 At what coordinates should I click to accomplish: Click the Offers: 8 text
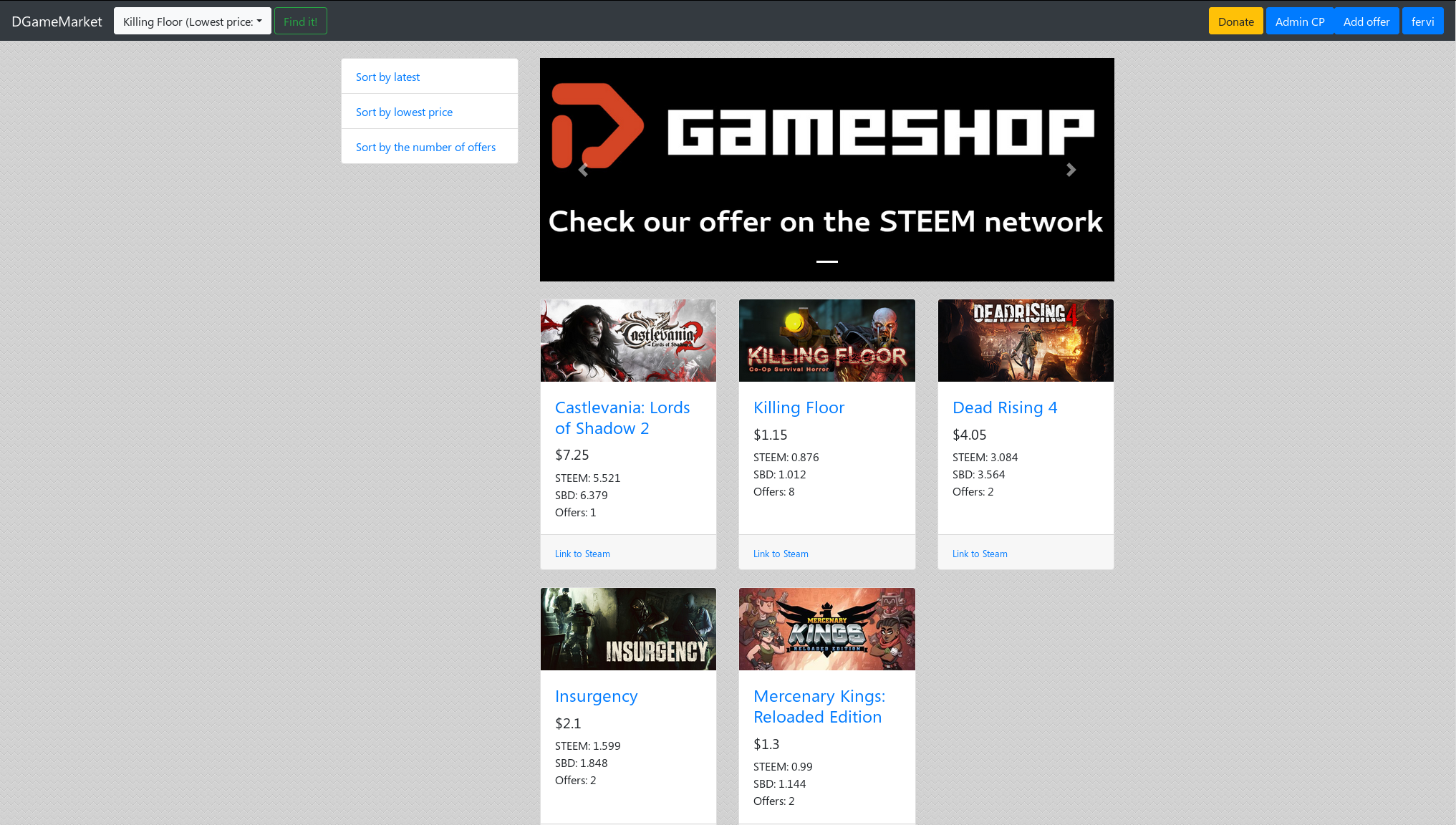point(773,491)
